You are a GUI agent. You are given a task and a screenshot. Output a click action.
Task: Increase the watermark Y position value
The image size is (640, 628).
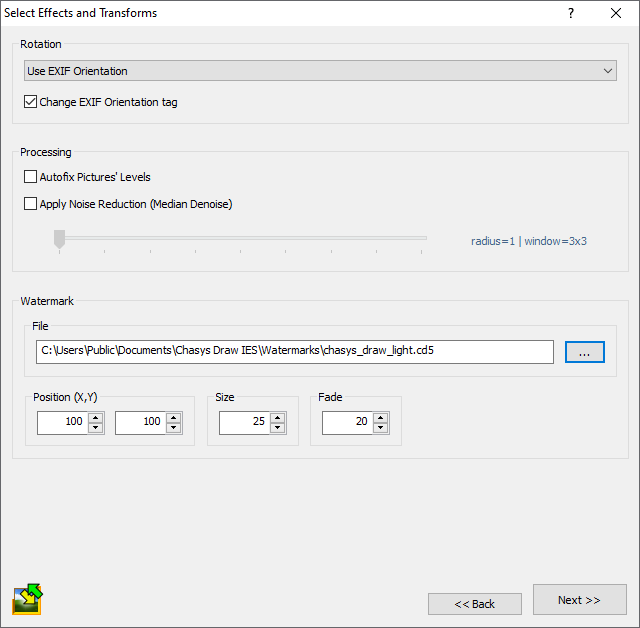coord(174,417)
